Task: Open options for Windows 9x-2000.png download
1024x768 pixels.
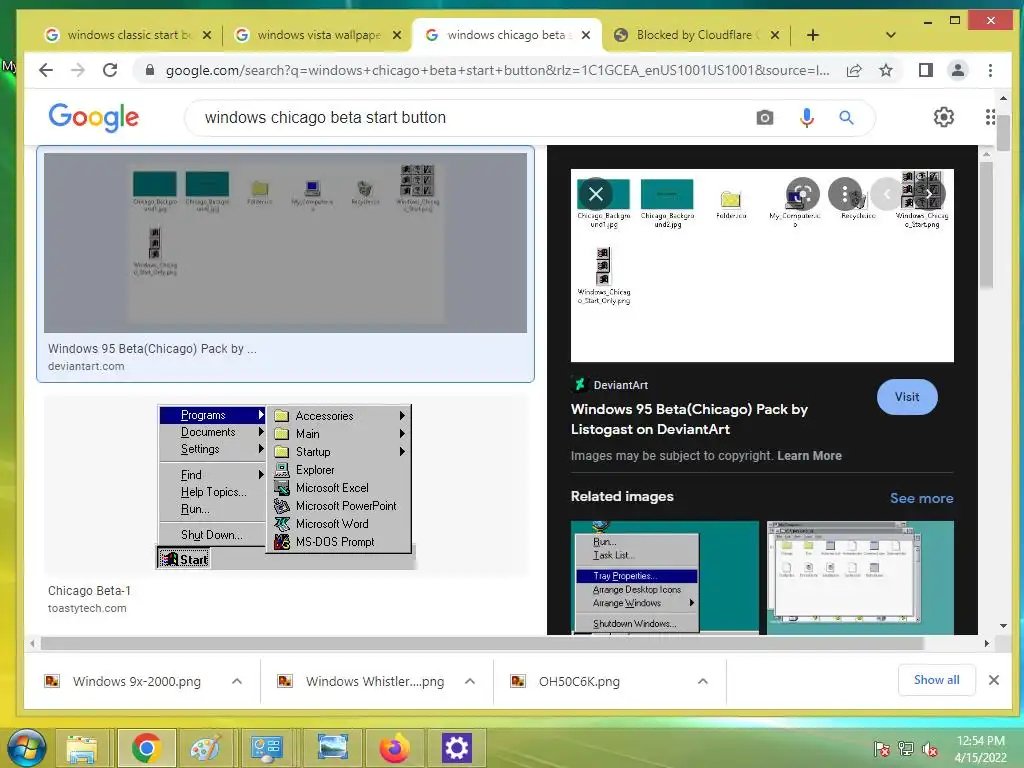Action: [237, 681]
